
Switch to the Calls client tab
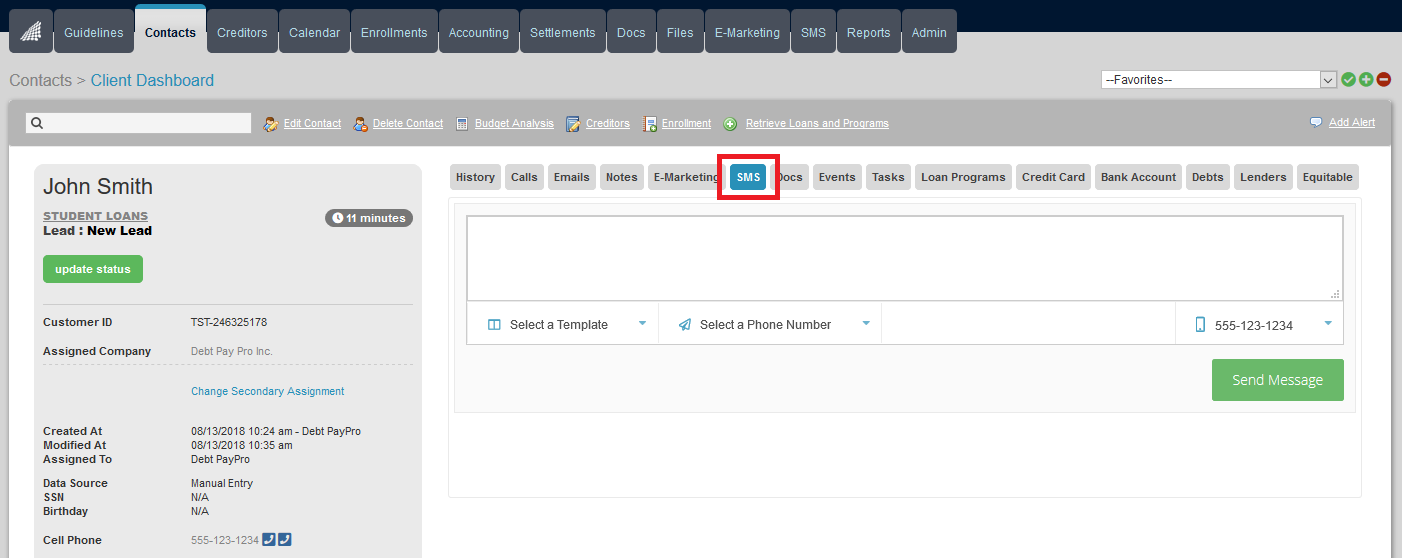(524, 177)
